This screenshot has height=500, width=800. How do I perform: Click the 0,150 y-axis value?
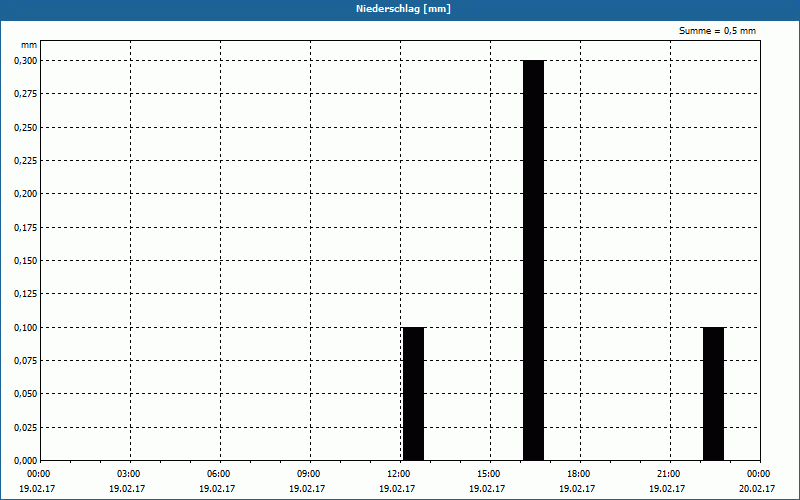pyautogui.click(x=26, y=261)
